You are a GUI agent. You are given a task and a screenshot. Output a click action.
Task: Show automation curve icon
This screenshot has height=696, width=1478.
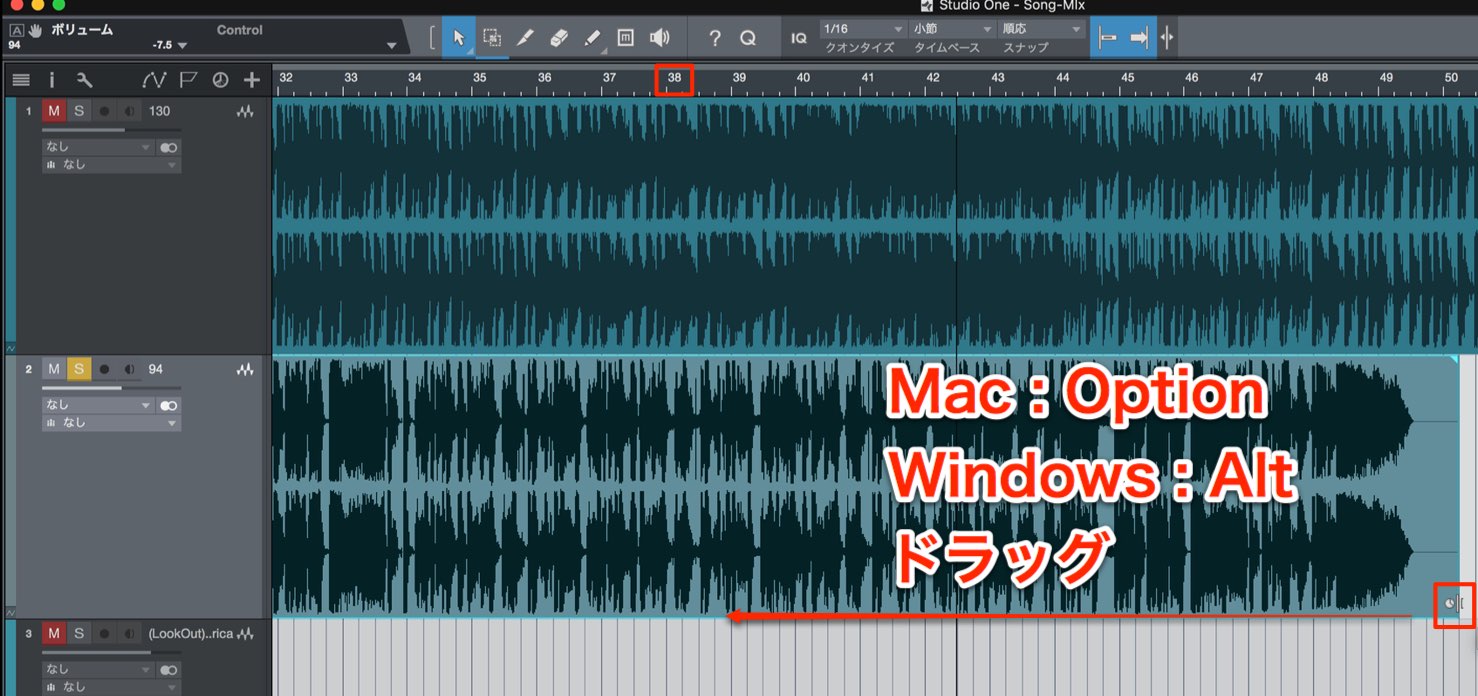[154, 80]
